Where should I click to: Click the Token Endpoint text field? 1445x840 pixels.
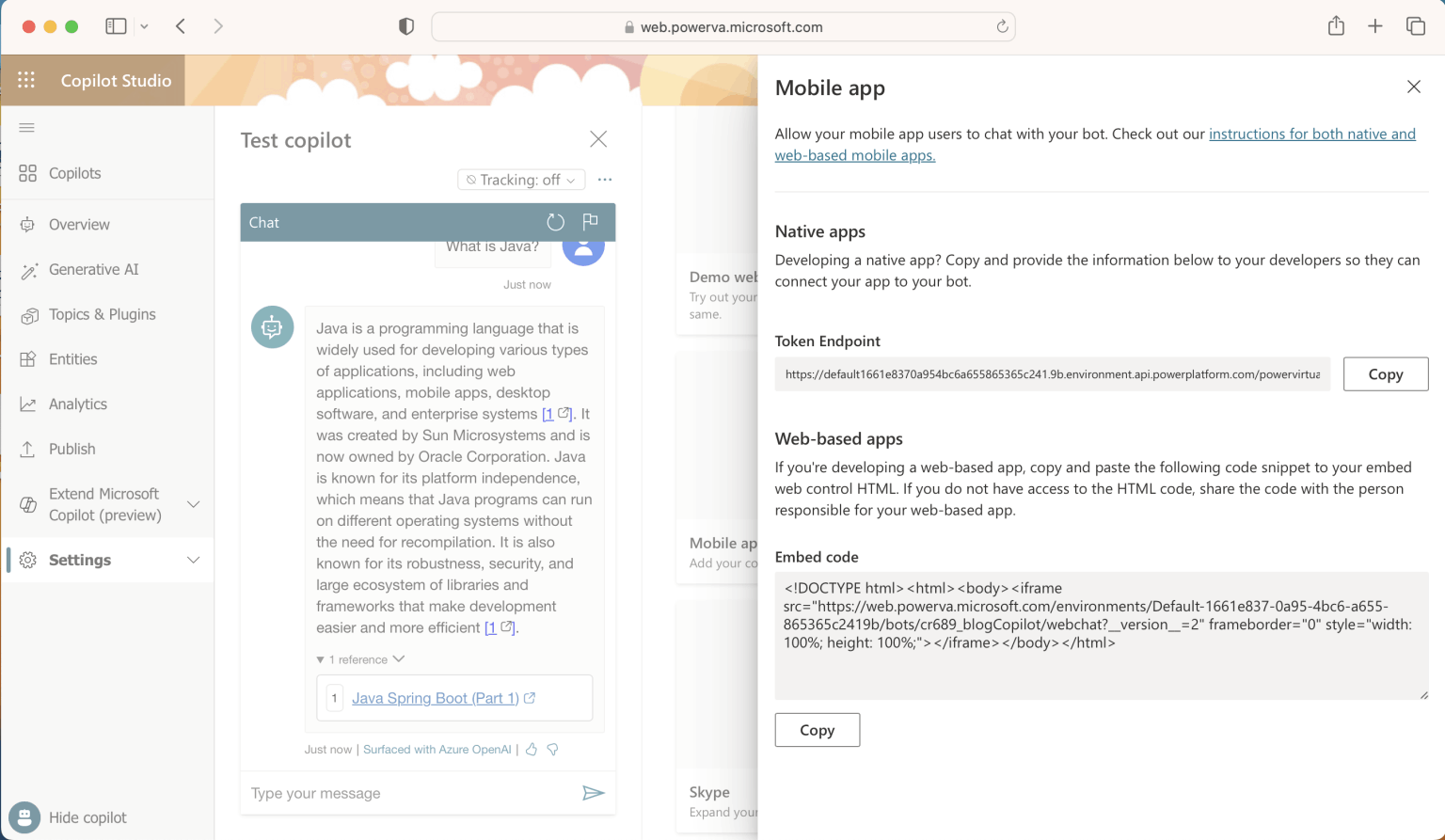coord(1053,373)
